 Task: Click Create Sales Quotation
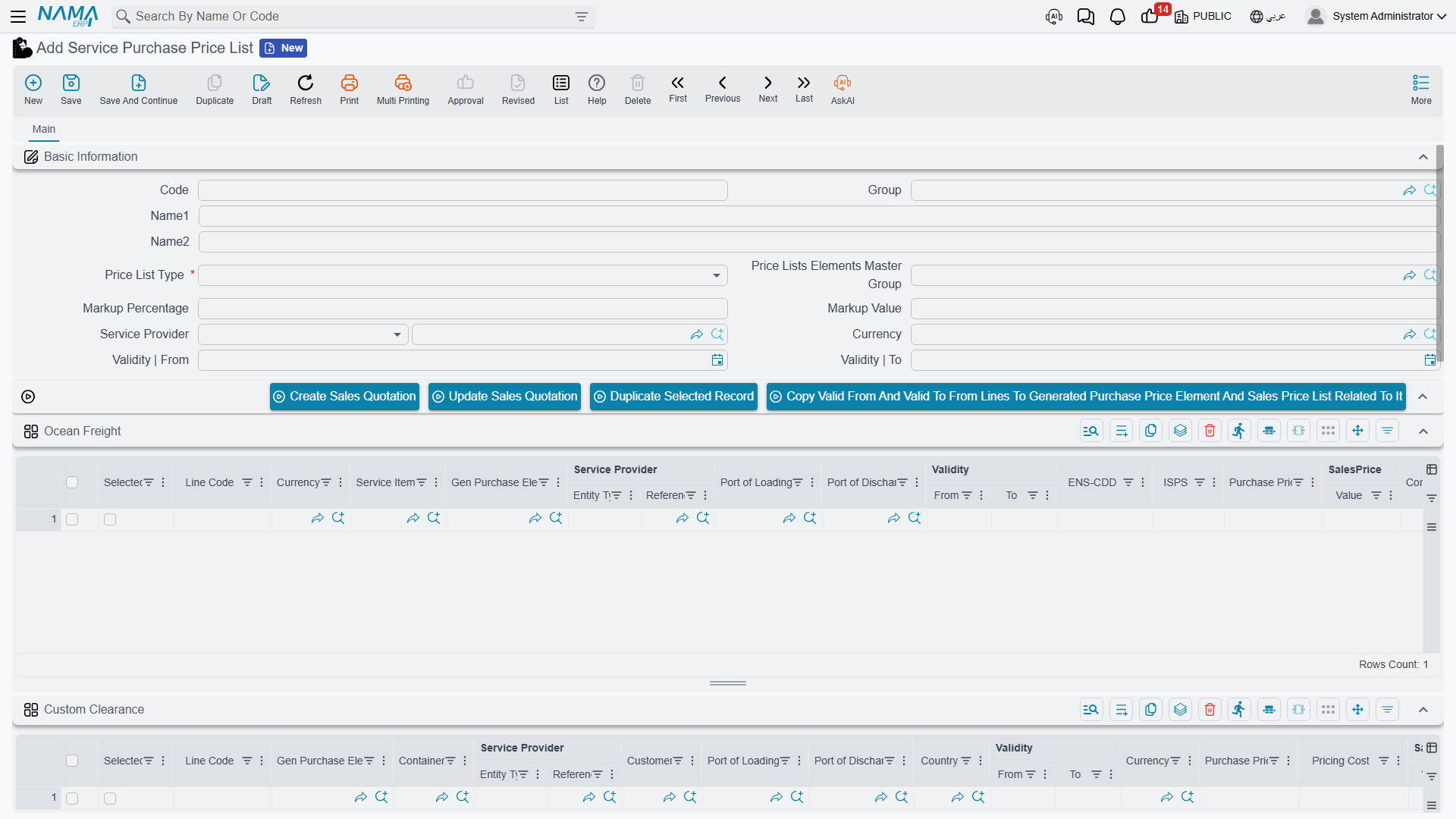344,397
